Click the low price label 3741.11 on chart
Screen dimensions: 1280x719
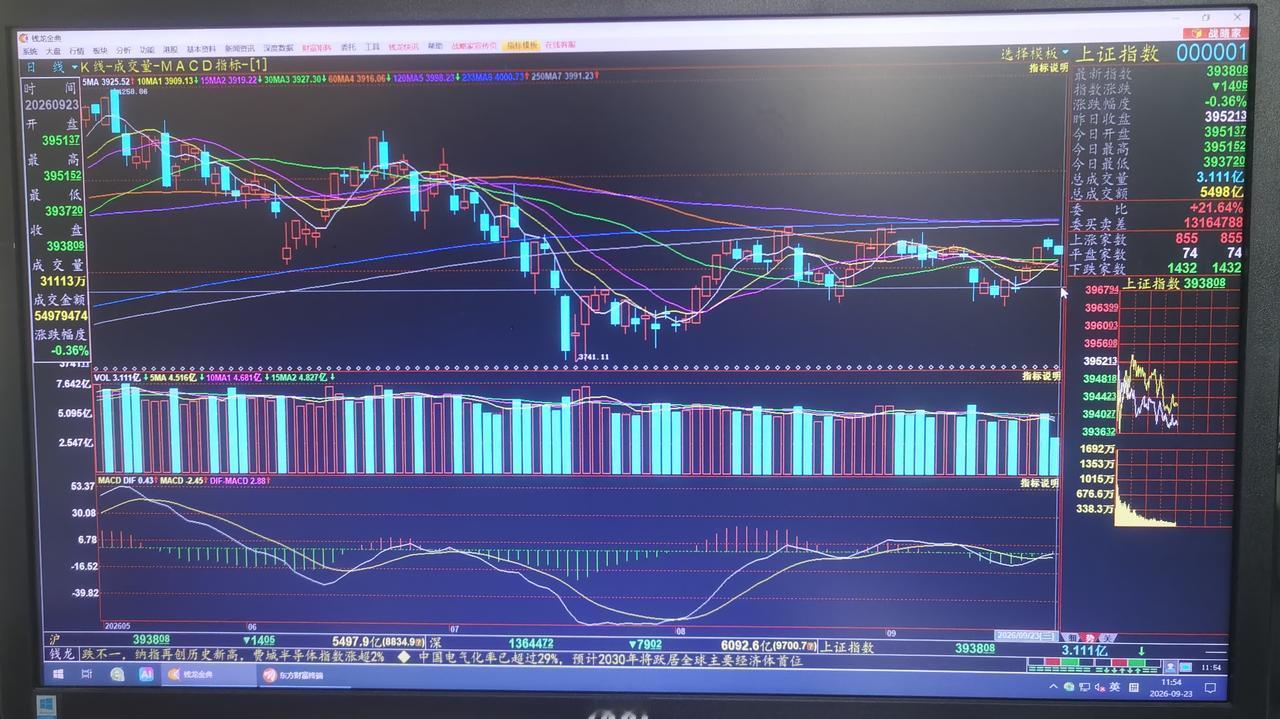pos(592,357)
